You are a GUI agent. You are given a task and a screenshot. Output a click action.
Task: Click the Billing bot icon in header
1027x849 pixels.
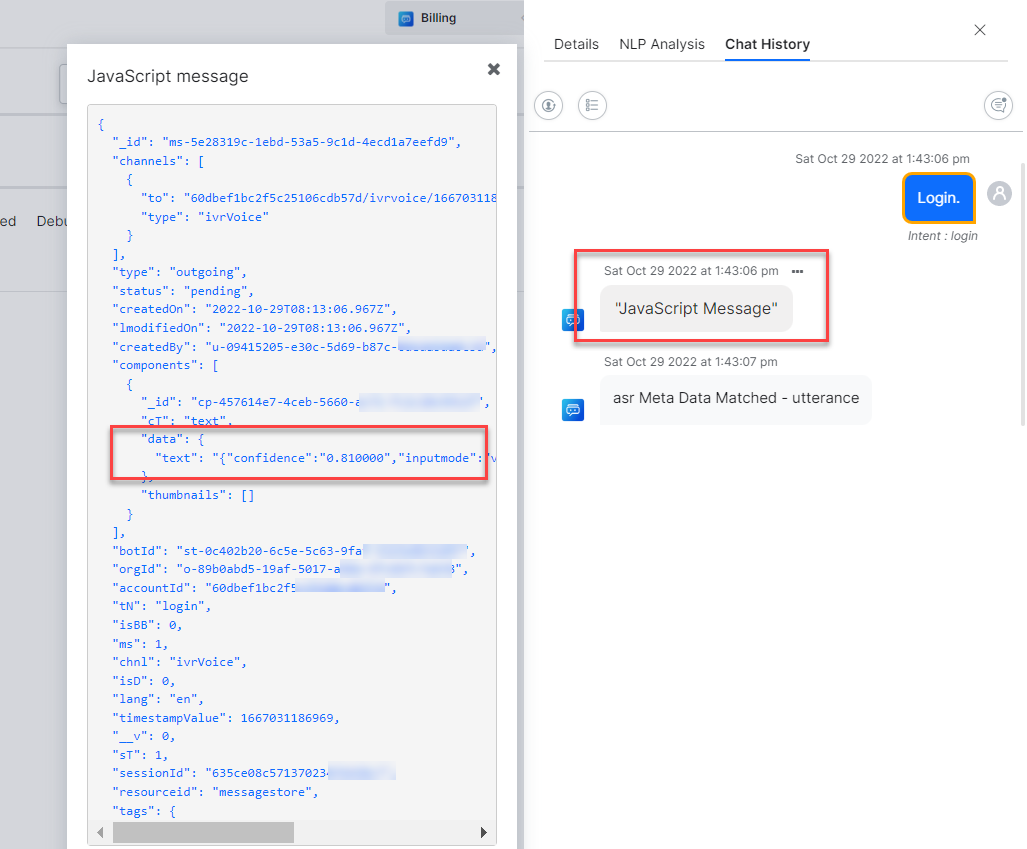[406, 18]
